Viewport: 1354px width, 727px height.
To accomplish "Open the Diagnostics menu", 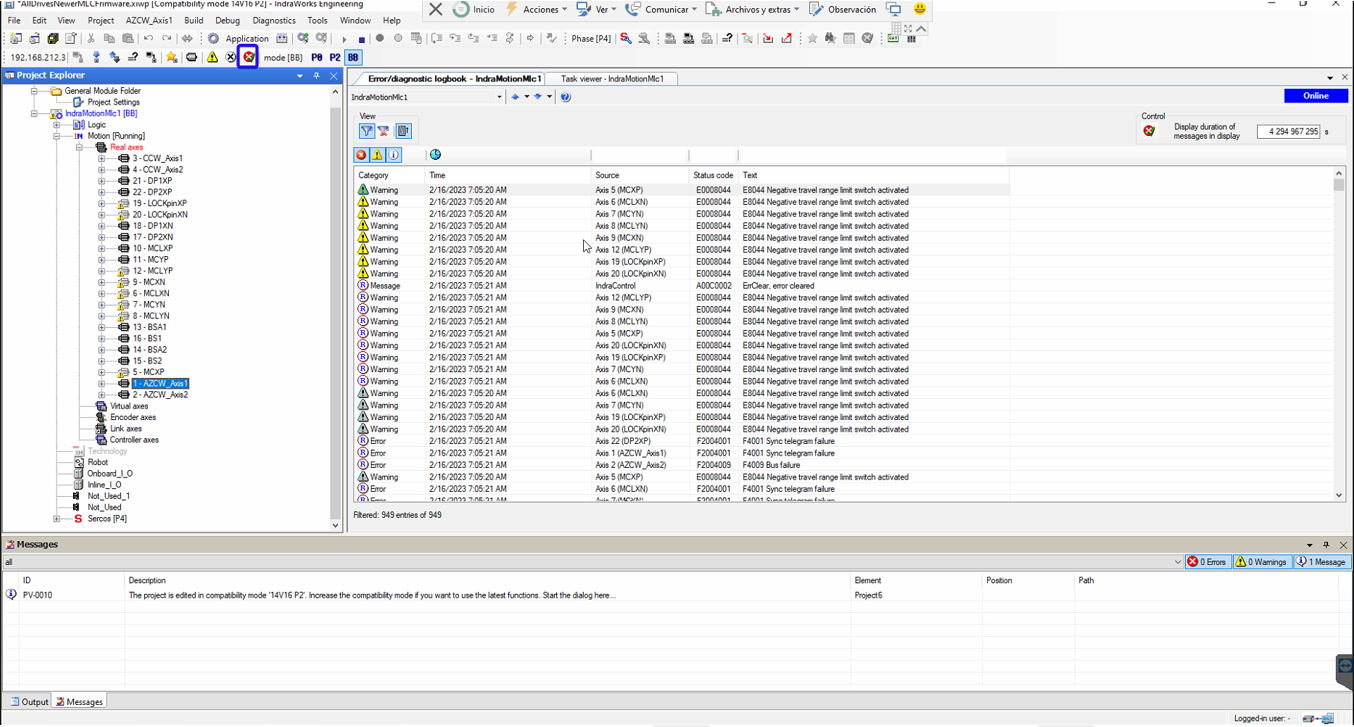I will [x=274, y=20].
